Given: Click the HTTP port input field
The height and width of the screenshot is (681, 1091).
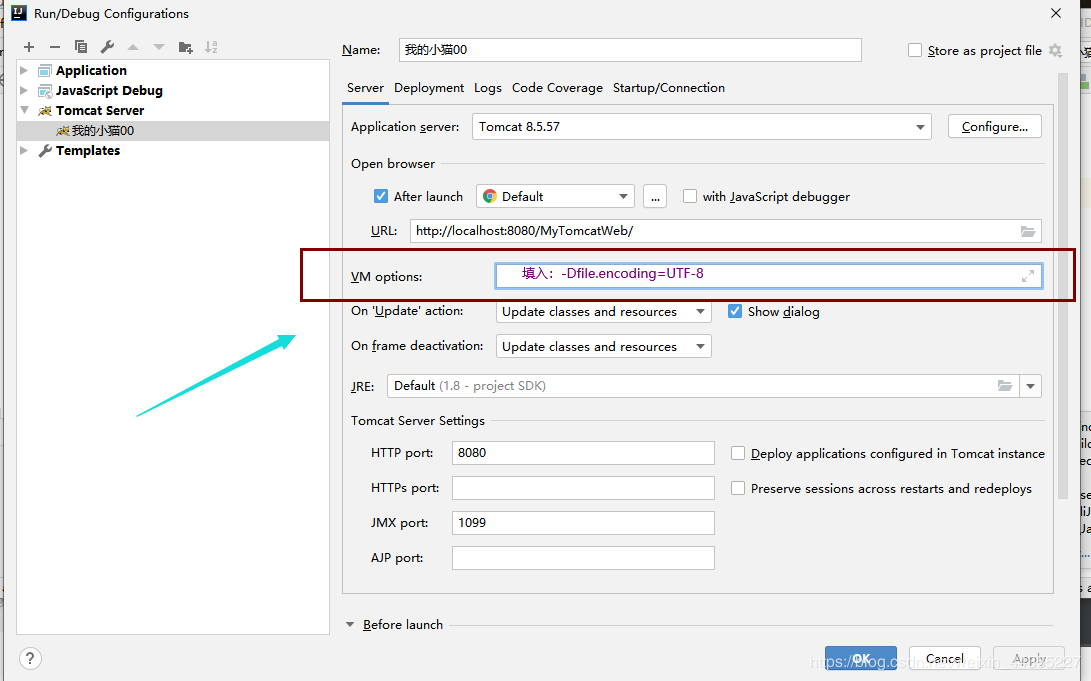Looking at the screenshot, I should [x=583, y=453].
